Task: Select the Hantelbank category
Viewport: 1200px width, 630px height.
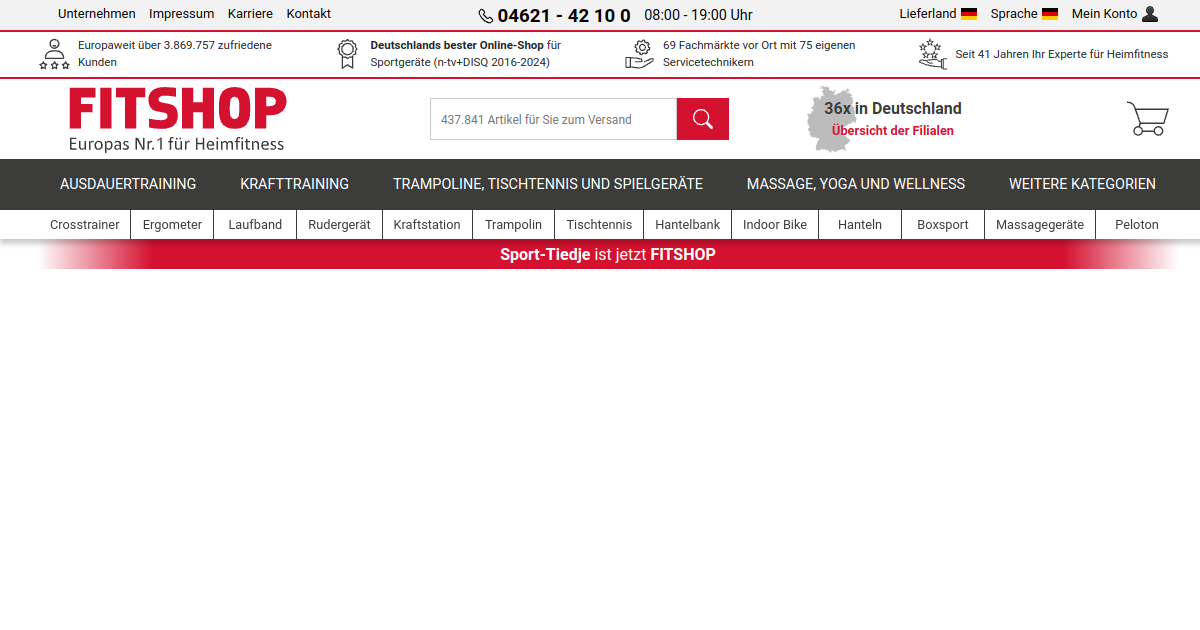Action: click(688, 225)
